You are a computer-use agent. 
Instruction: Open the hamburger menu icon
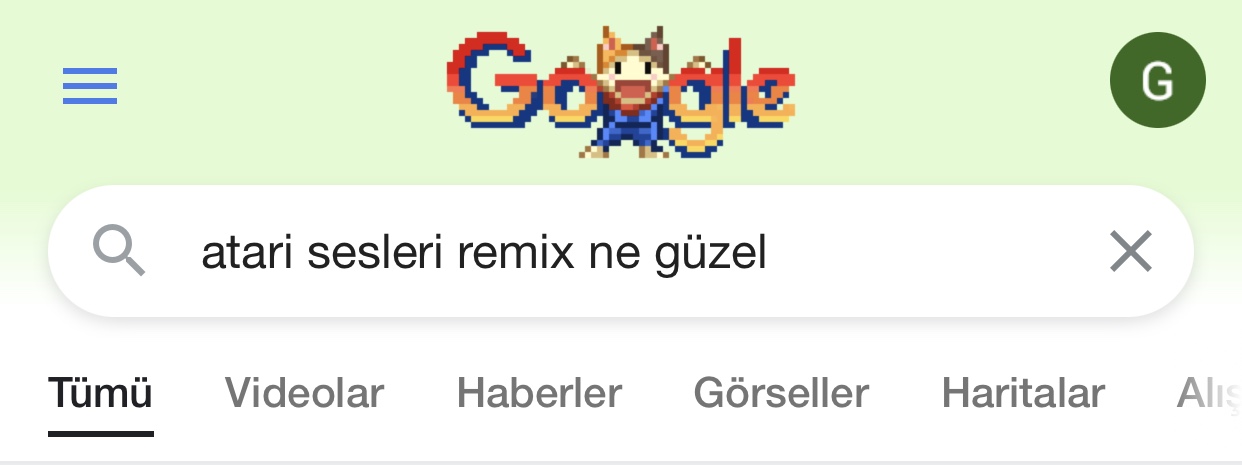click(x=90, y=86)
